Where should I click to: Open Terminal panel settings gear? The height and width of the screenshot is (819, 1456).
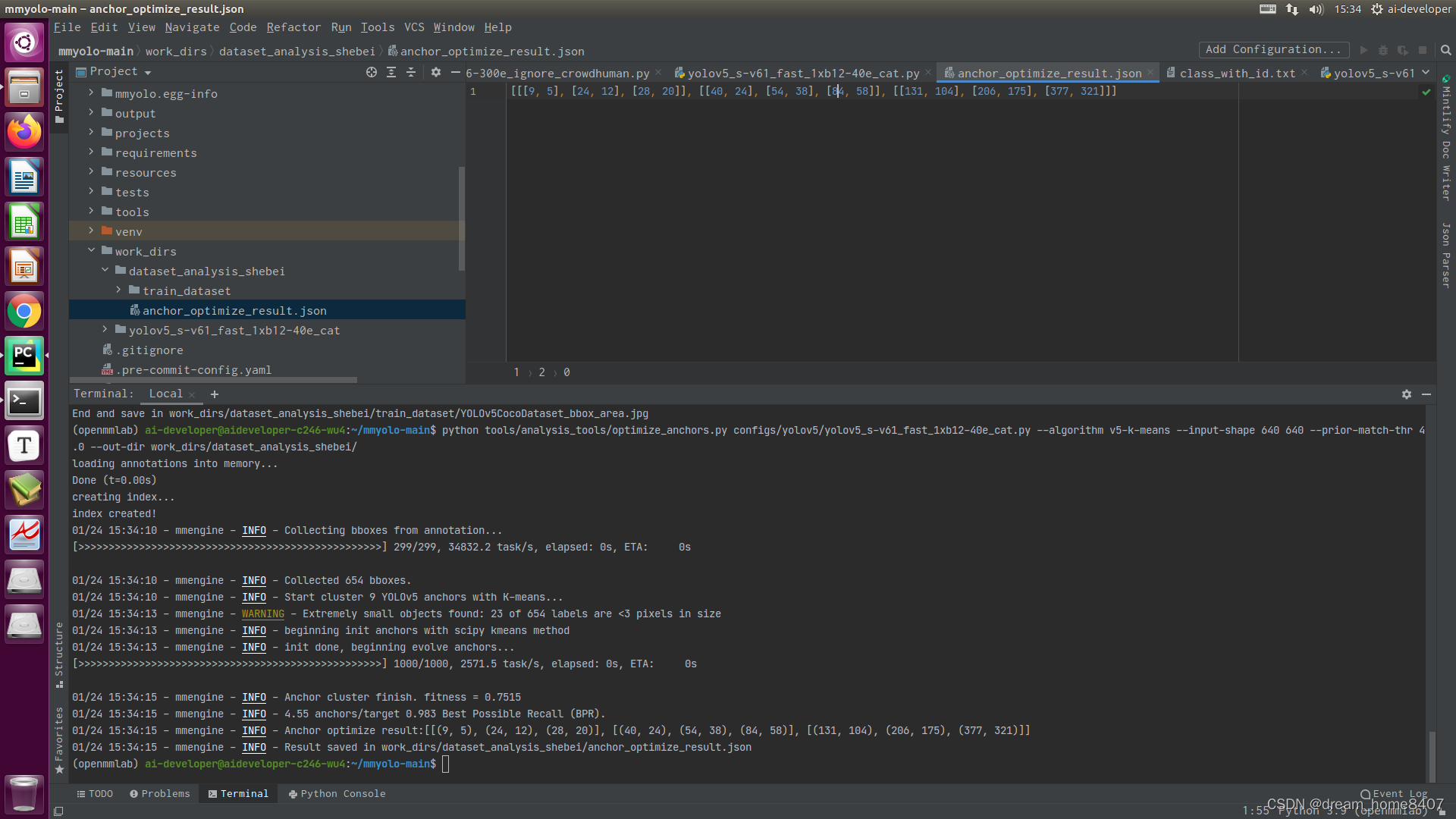[x=1407, y=394]
